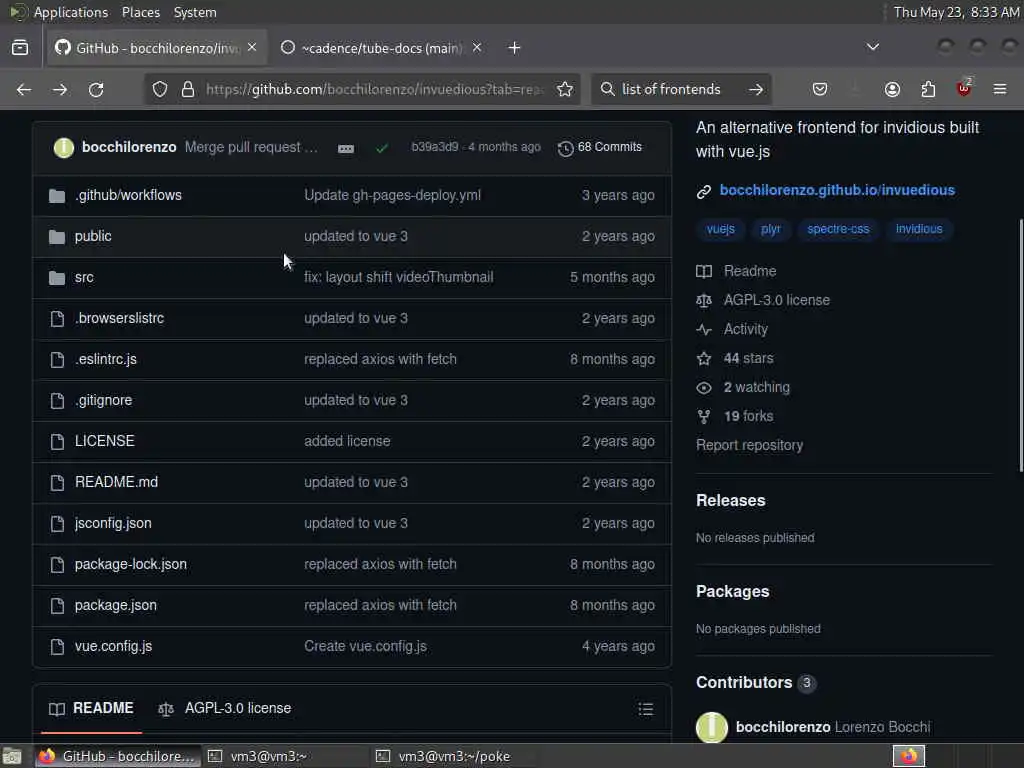Open the 'Create vue.config.js' commit message
1024x768 pixels.
click(x=365, y=646)
